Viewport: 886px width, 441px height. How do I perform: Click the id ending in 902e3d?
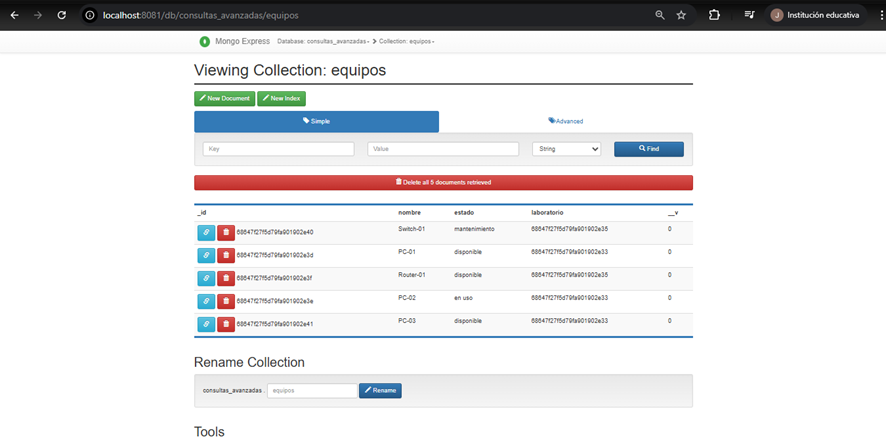coord(275,256)
